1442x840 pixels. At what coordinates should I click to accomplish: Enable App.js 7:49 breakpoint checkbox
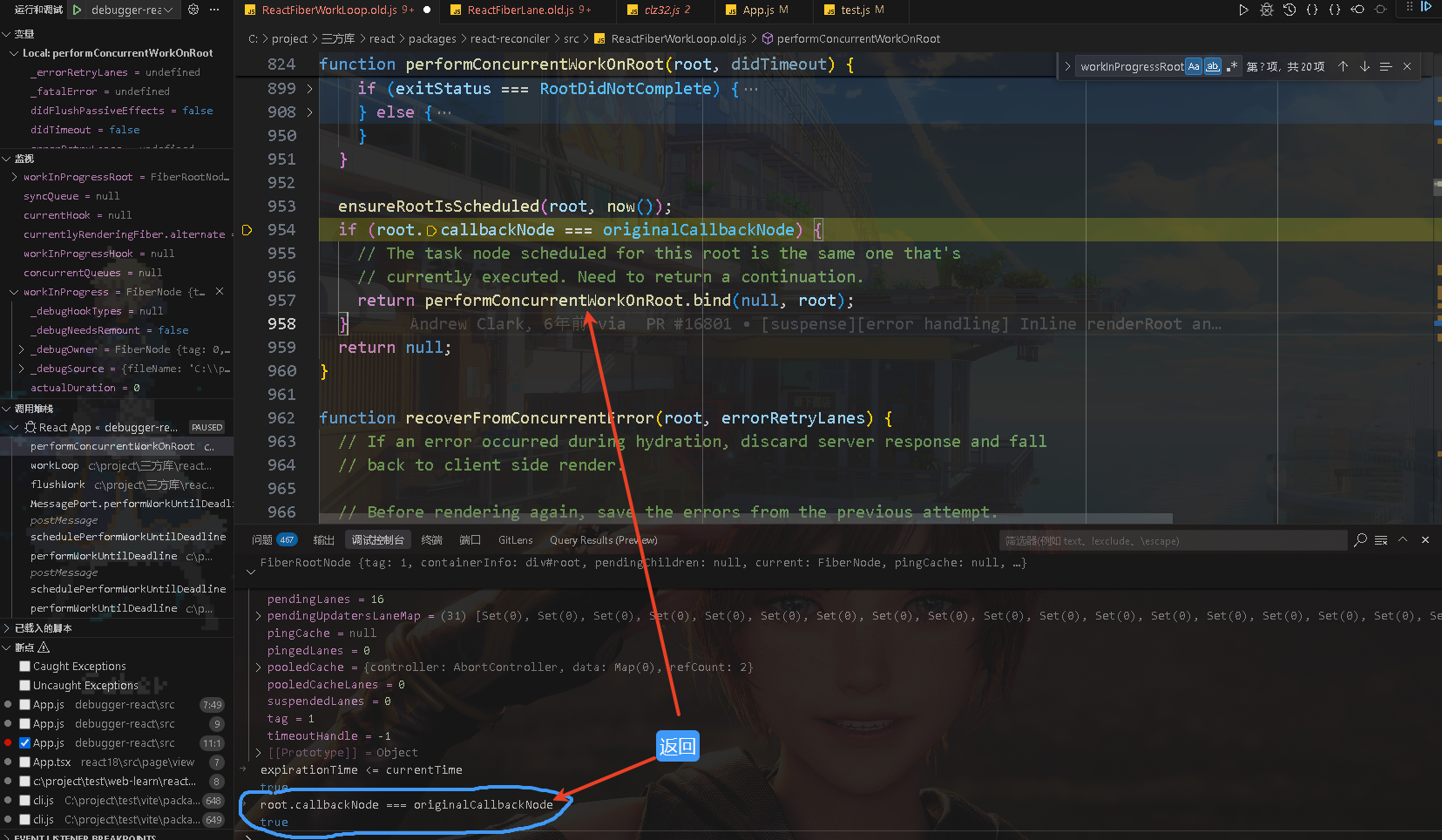click(x=24, y=705)
